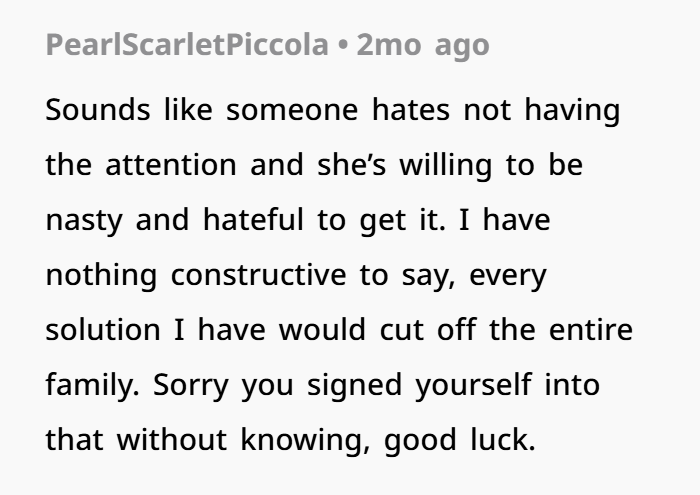
Task: Click the word 'nasty' in the third line
Action: coord(84,220)
